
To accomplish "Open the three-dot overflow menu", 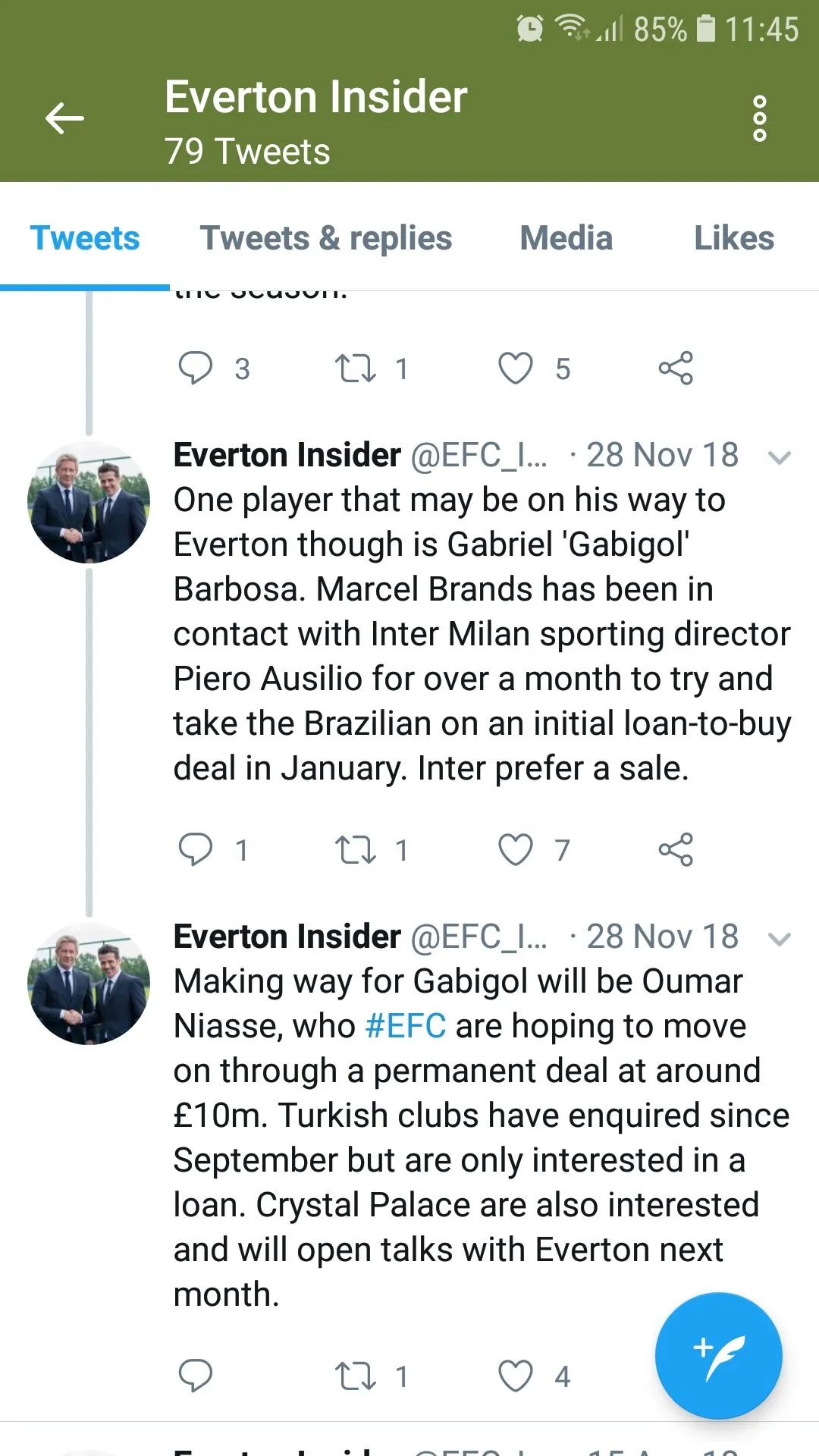I will [x=759, y=118].
